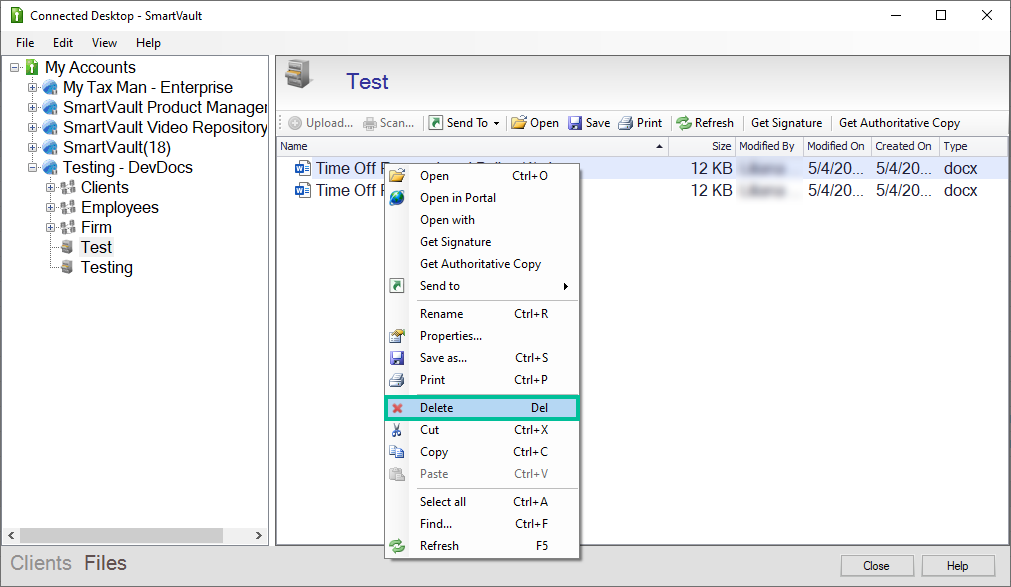
Task: Click the My Accounts green icon
Action: coord(32,67)
